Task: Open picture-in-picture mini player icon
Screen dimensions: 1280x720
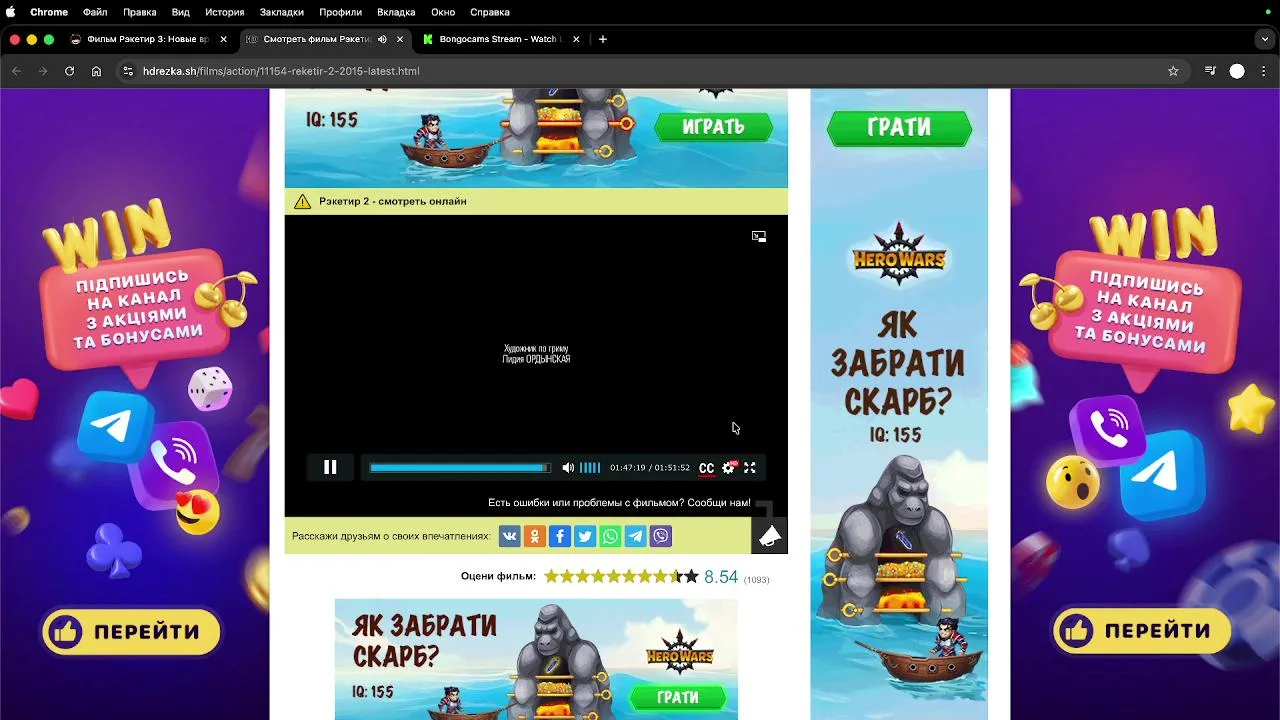Action: (x=759, y=236)
